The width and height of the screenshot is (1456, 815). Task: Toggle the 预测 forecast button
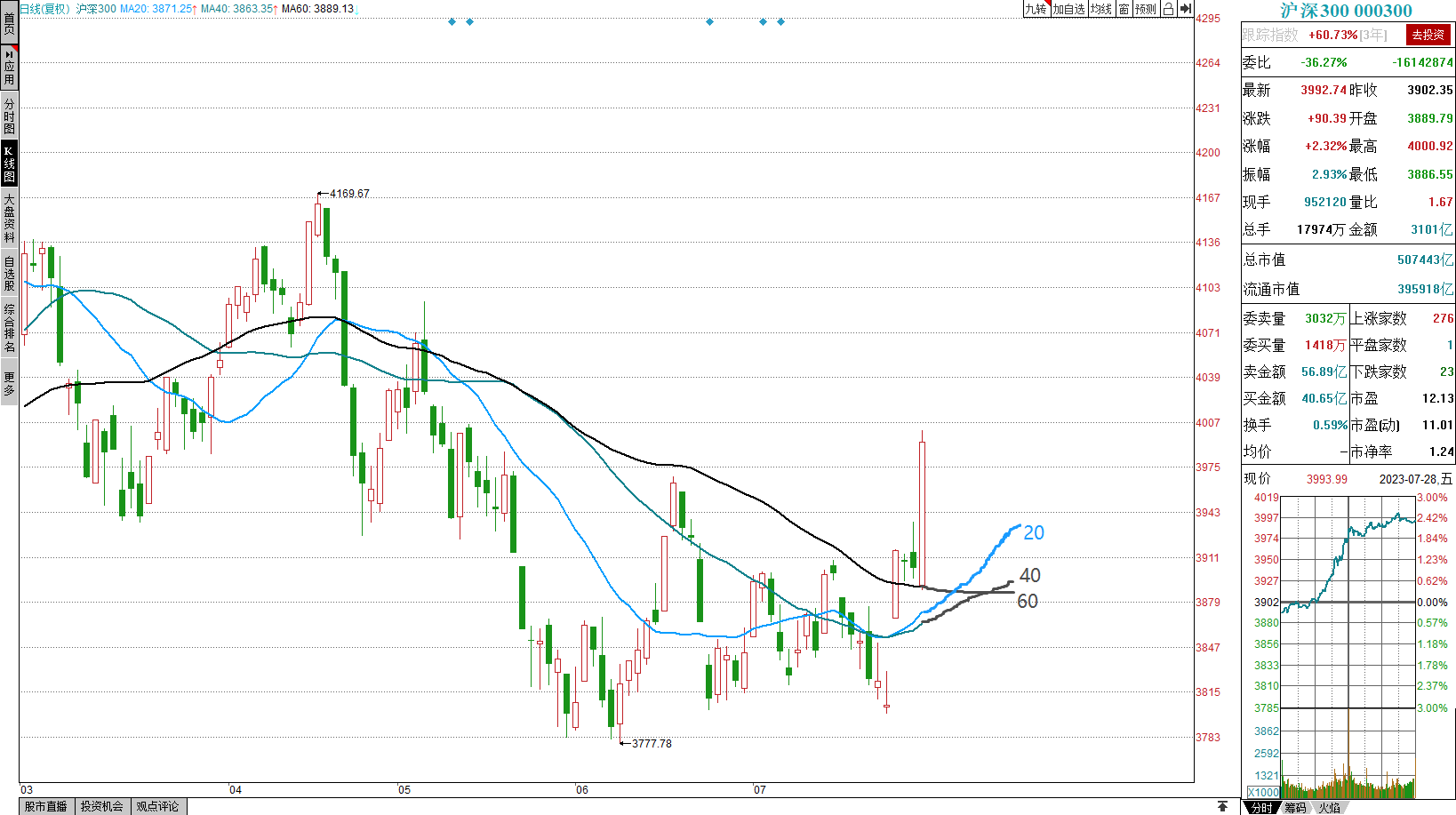[1146, 9]
